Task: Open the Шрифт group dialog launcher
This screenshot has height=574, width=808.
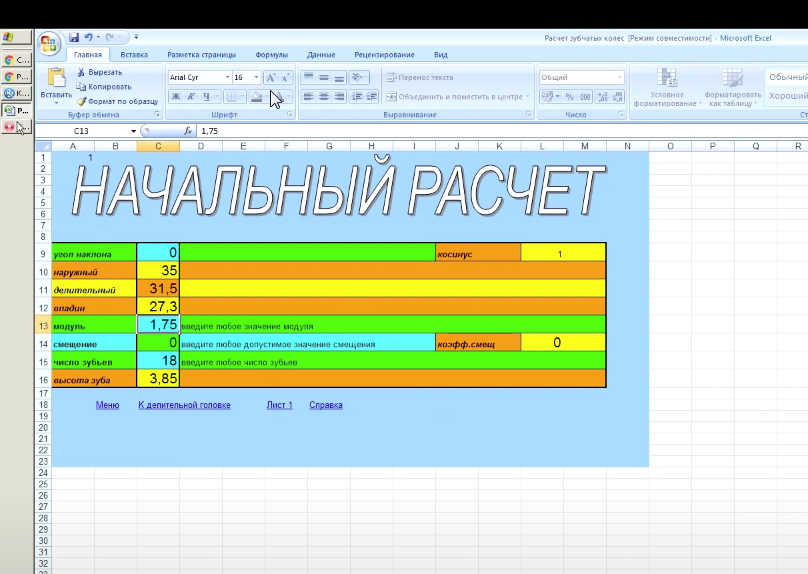Action: [289, 114]
